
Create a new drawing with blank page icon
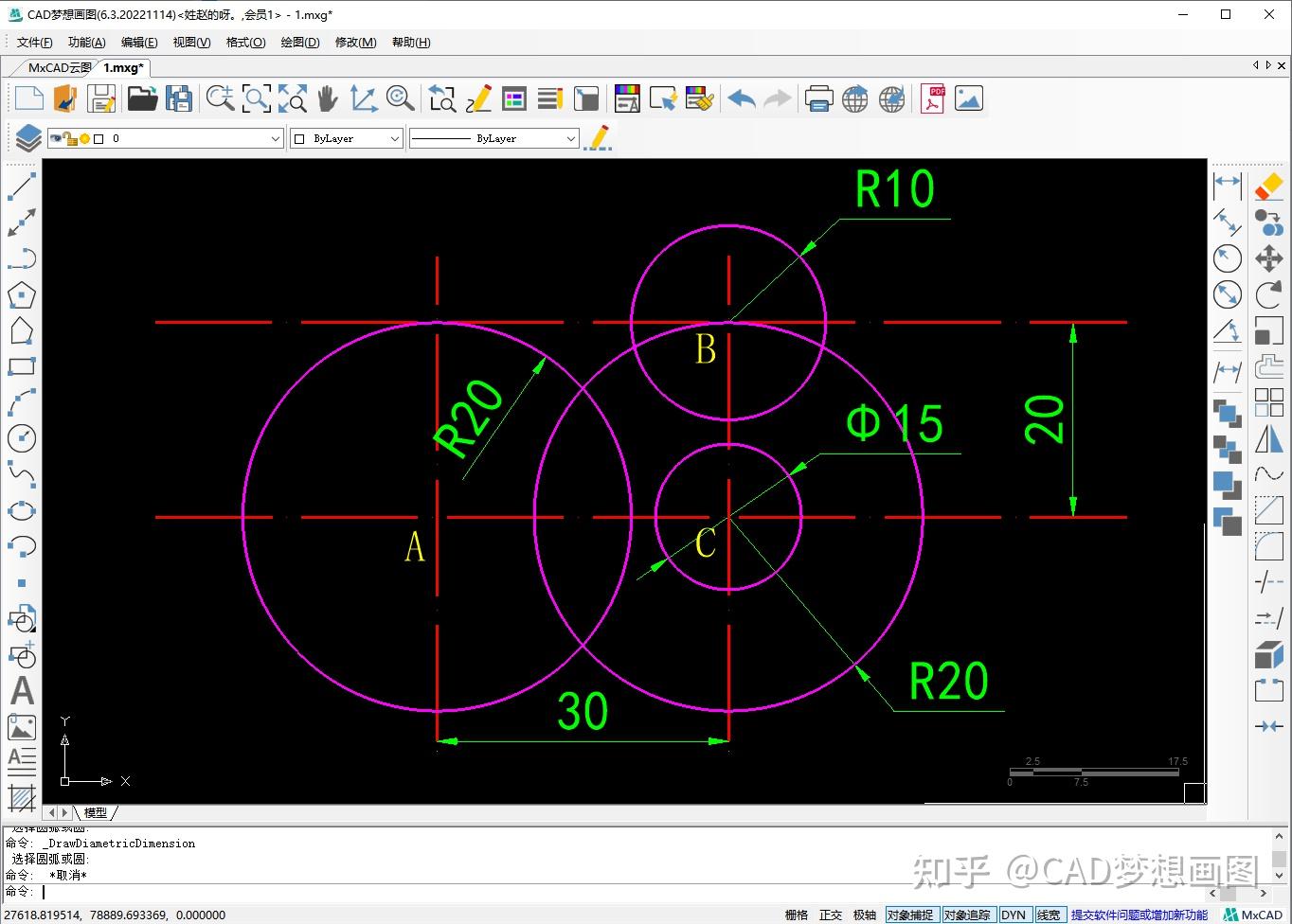click(29, 98)
